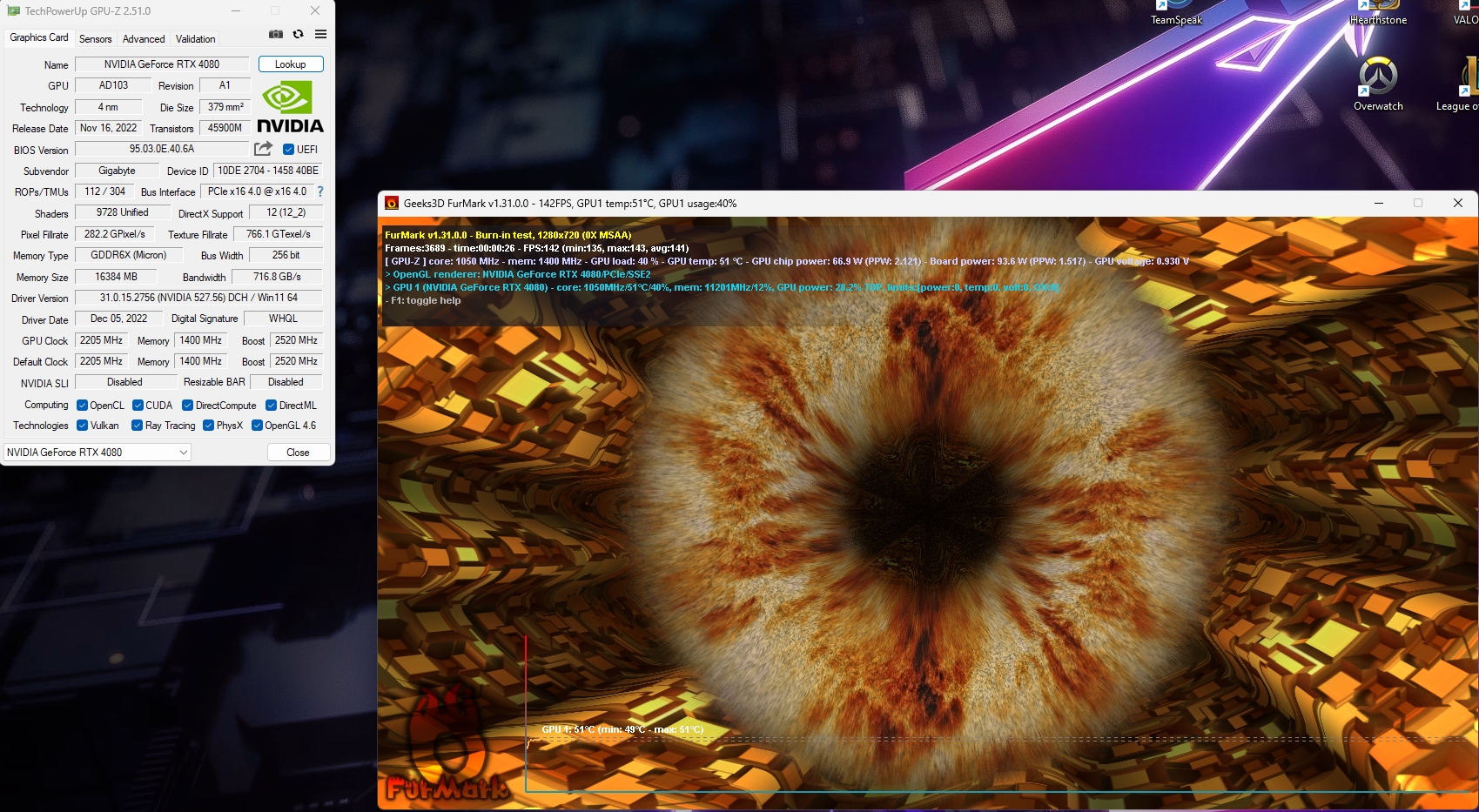Click the Shaders 9728 Unified field
The width and height of the screenshot is (1479, 812).
pos(122,212)
